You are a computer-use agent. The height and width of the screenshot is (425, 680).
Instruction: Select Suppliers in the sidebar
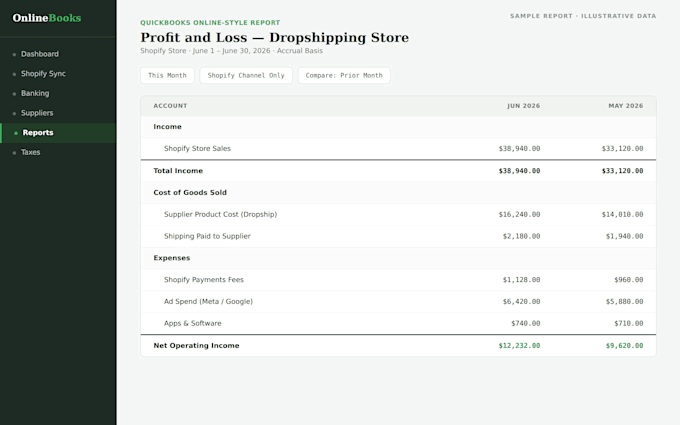coord(58,113)
